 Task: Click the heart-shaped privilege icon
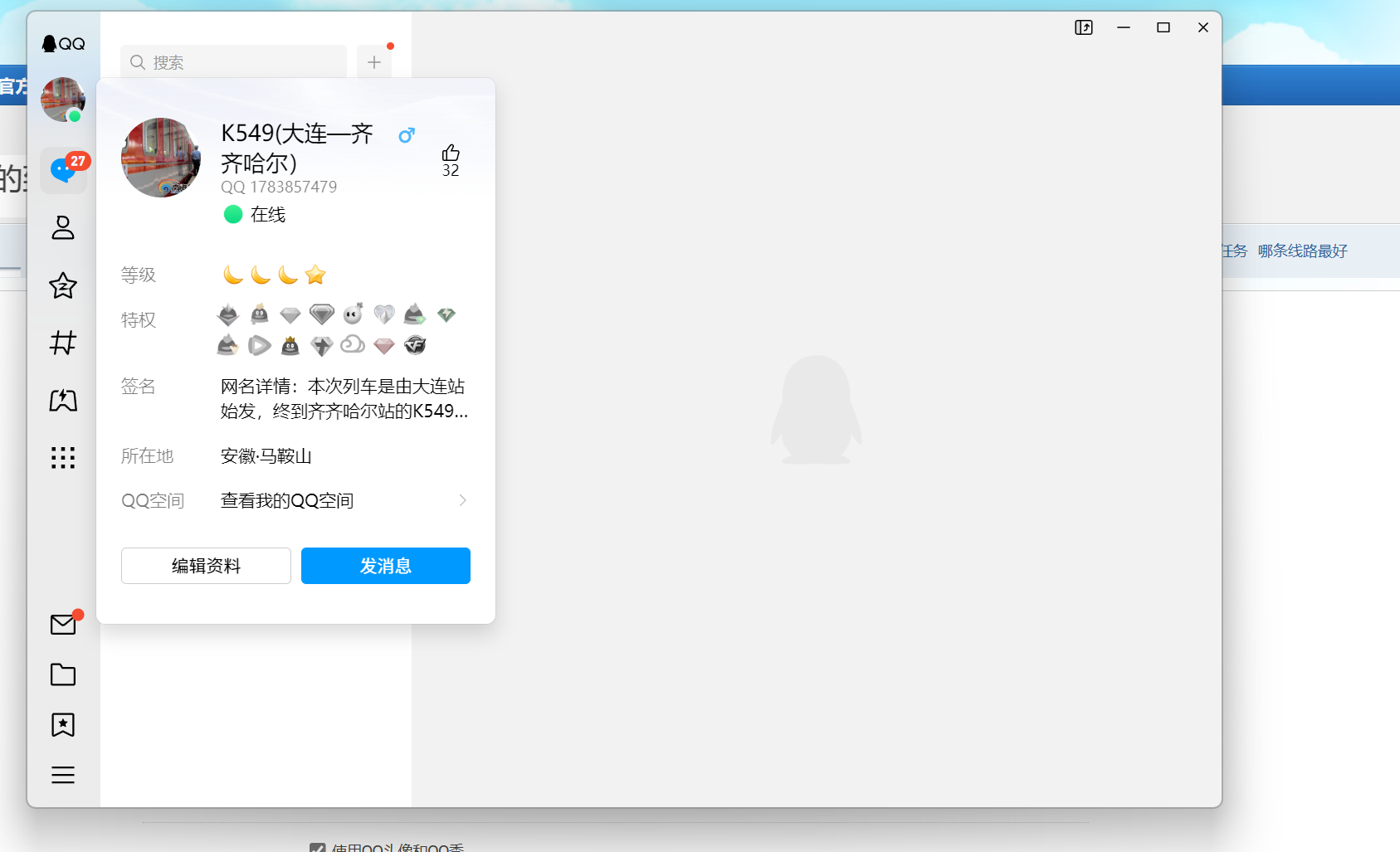pyautogui.click(x=384, y=314)
